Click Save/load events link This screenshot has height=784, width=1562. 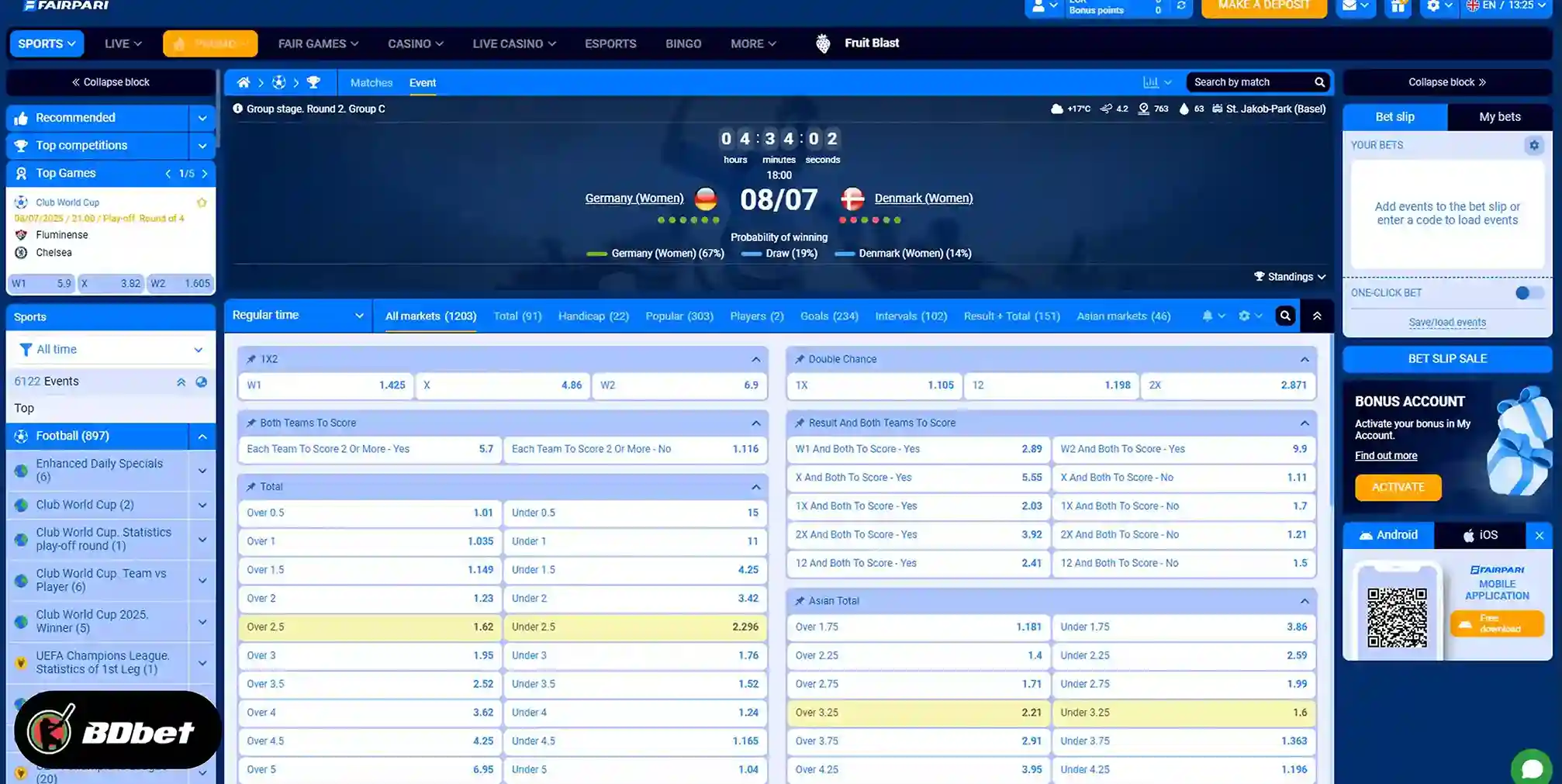[1447, 323]
